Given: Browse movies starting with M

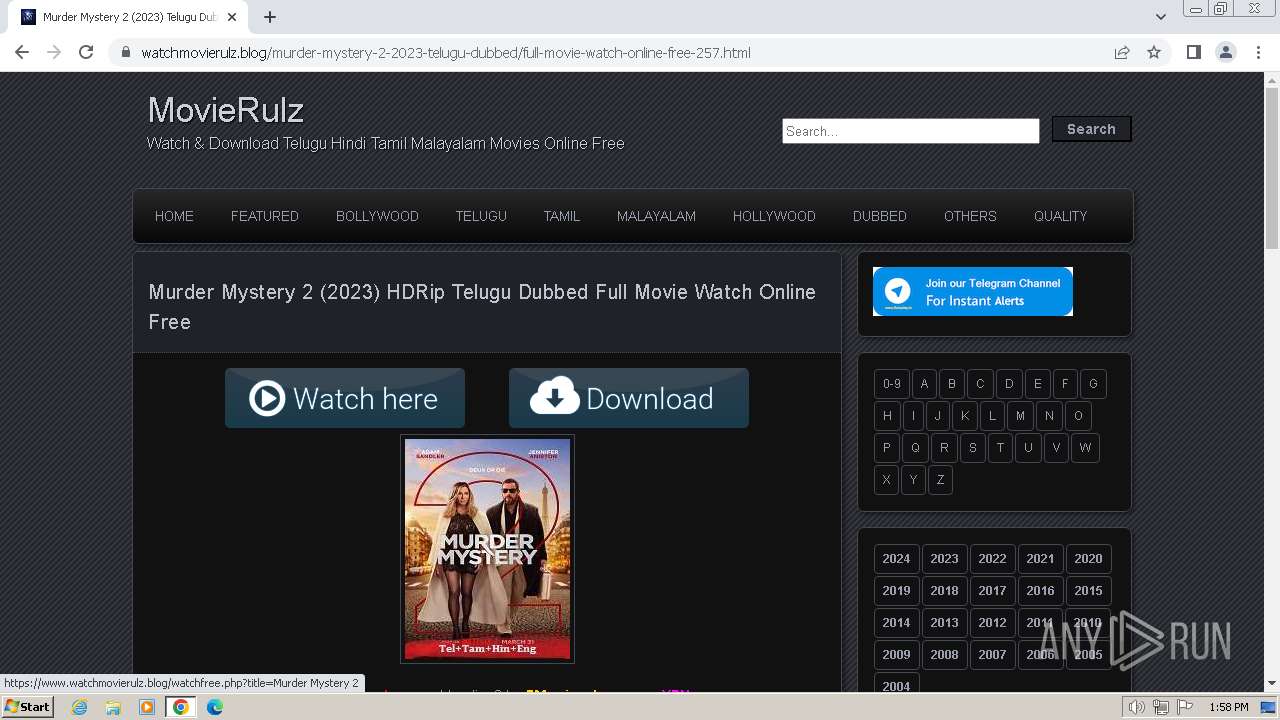Looking at the screenshot, I should click(1020, 416).
